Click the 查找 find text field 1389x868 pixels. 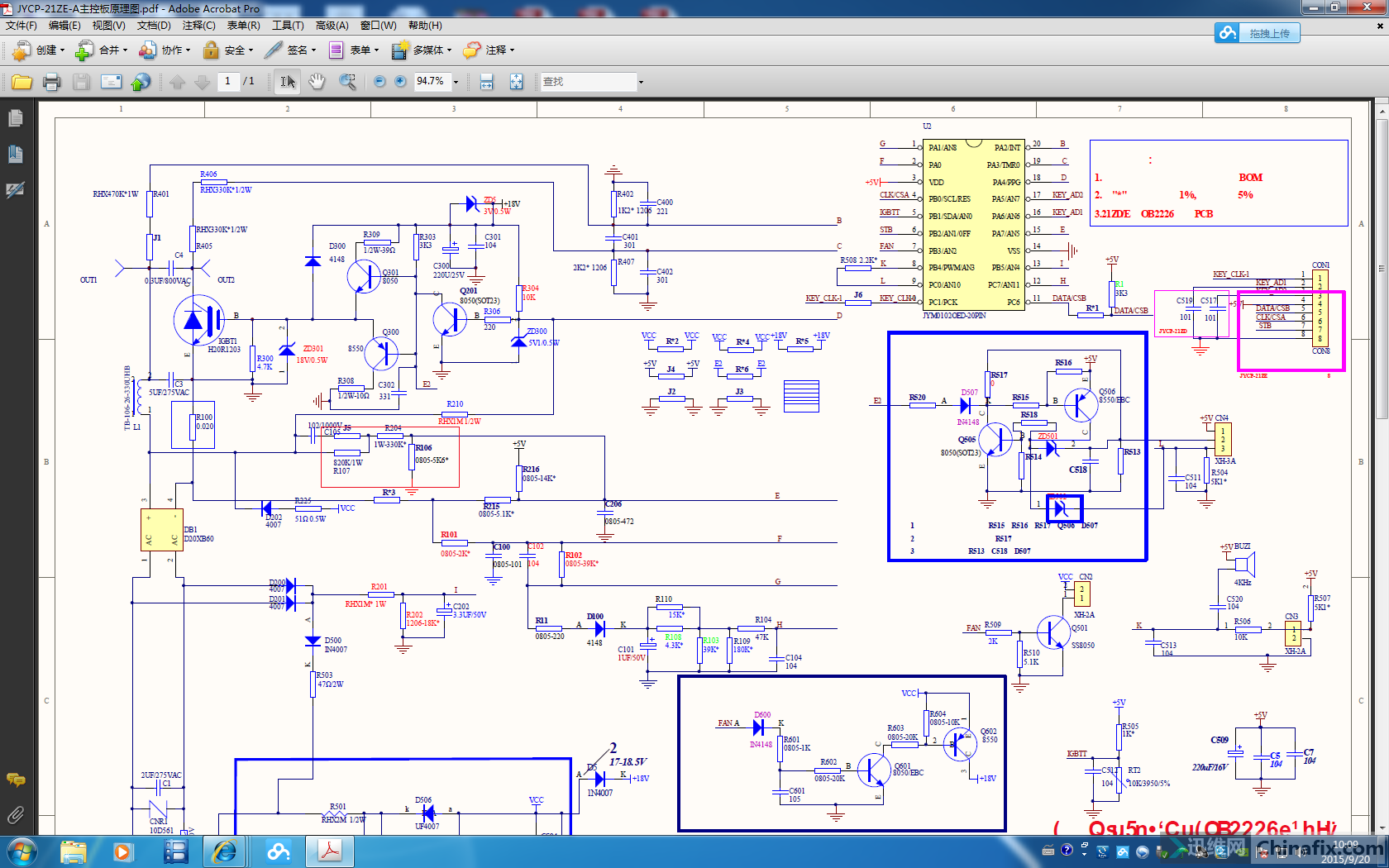coord(588,82)
